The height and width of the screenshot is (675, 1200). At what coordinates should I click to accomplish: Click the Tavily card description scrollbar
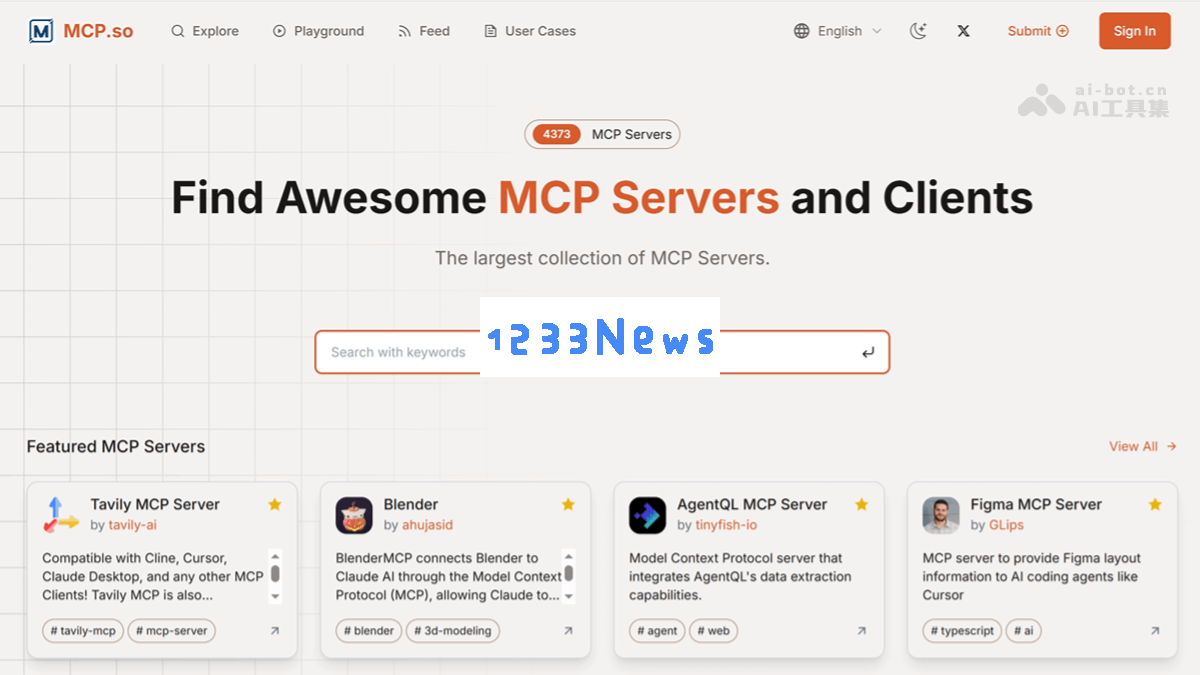(x=275, y=577)
